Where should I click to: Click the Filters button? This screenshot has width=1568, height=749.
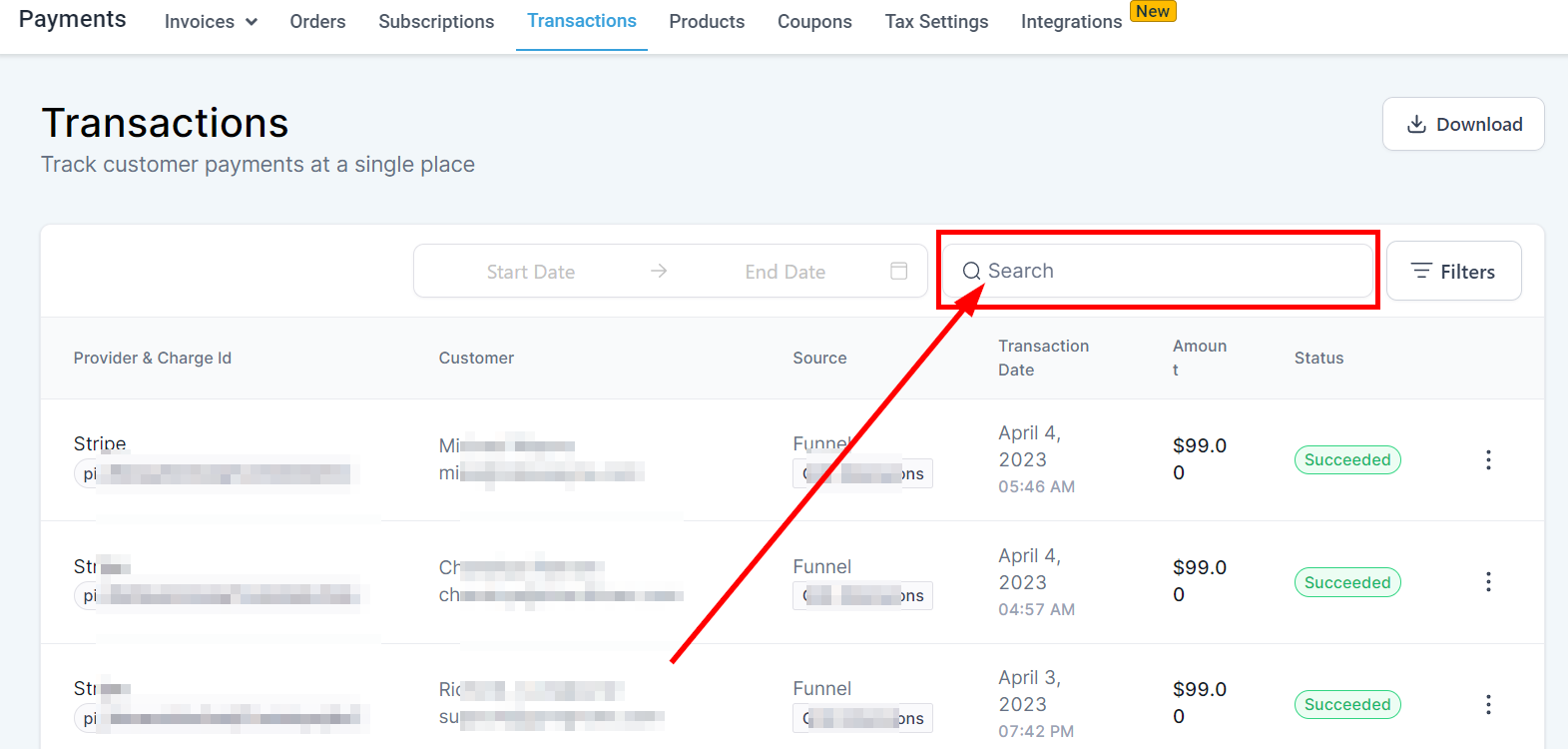coord(1453,272)
